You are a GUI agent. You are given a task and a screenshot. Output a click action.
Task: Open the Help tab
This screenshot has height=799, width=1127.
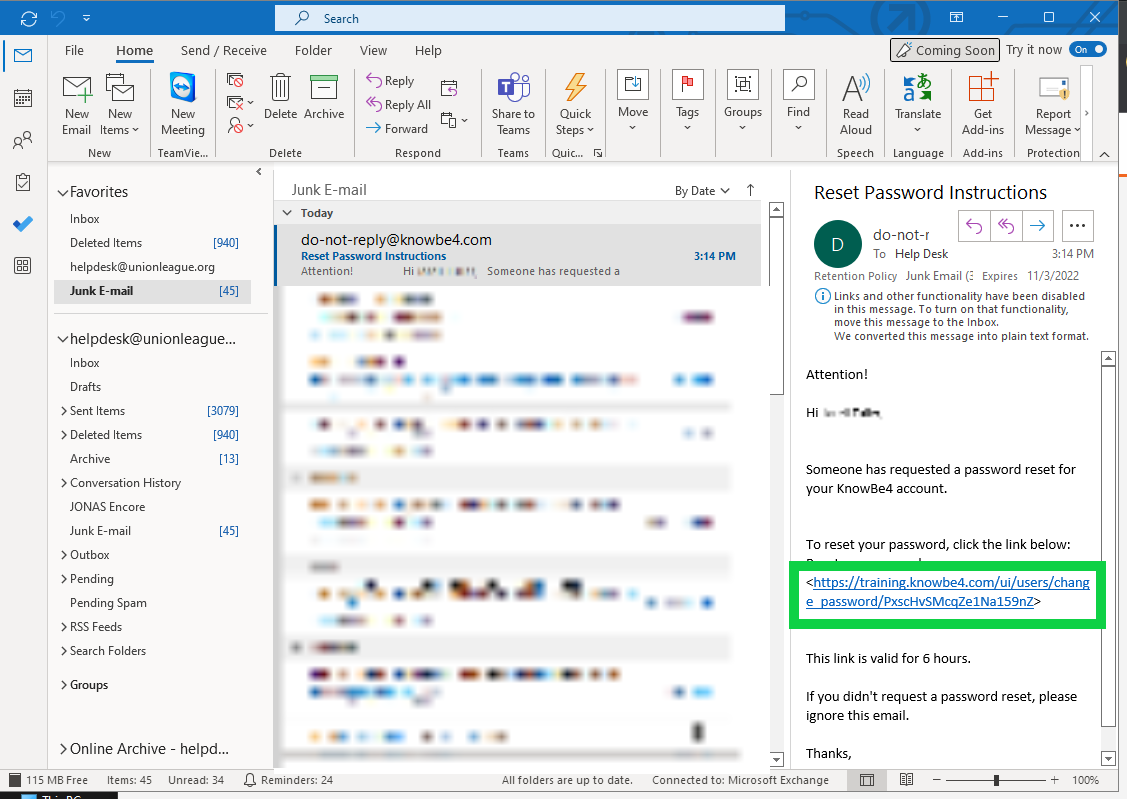pos(428,50)
